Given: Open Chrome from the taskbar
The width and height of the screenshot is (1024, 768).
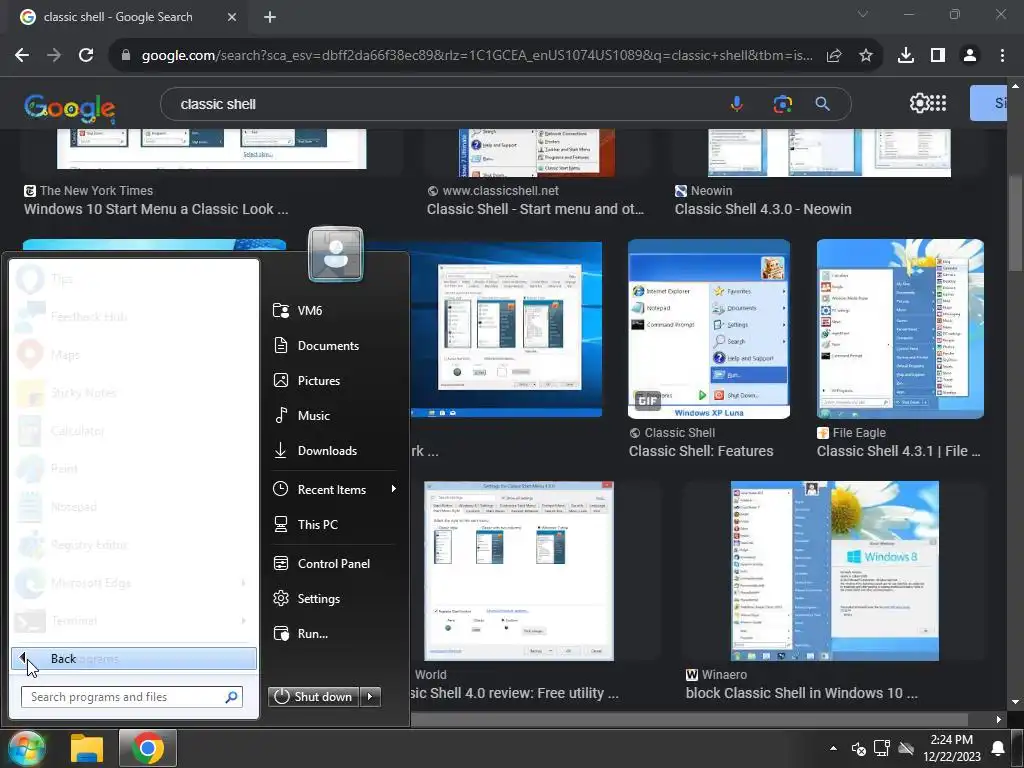Looking at the screenshot, I should [x=148, y=748].
